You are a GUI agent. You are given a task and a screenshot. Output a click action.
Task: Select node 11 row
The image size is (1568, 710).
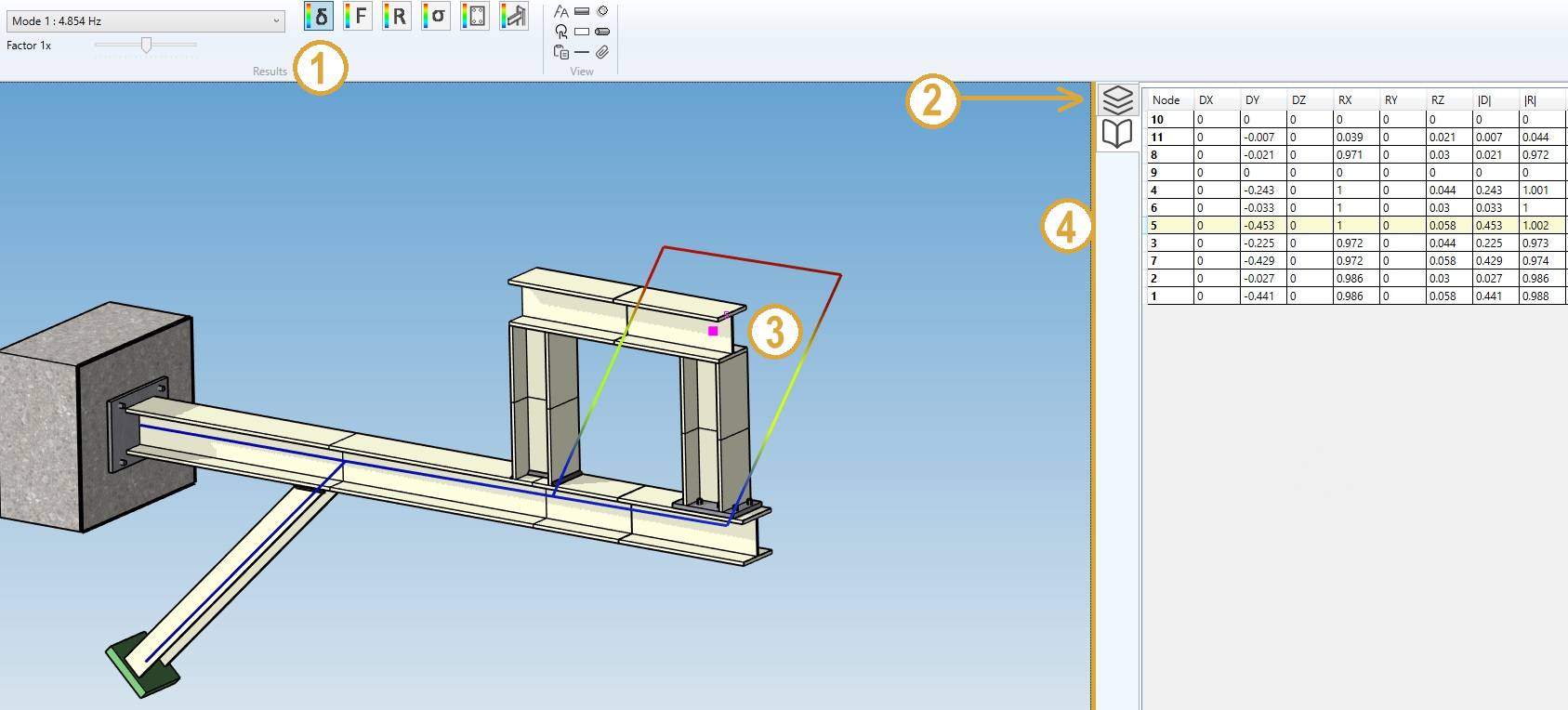pos(1357,137)
